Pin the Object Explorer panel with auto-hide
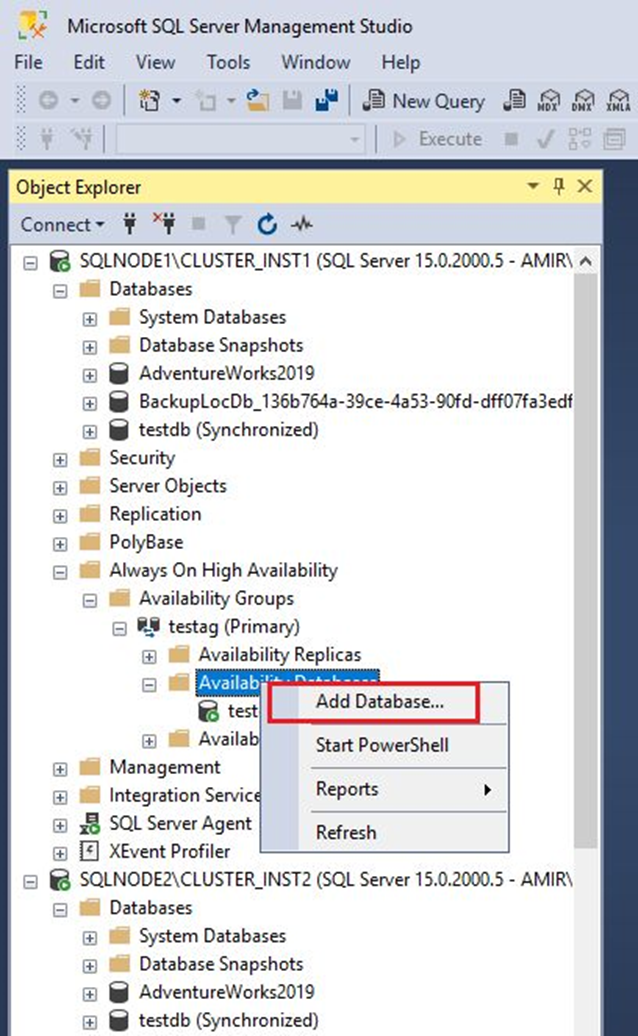Viewport: 638px width, 1036px height. pyautogui.click(x=559, y=187)
